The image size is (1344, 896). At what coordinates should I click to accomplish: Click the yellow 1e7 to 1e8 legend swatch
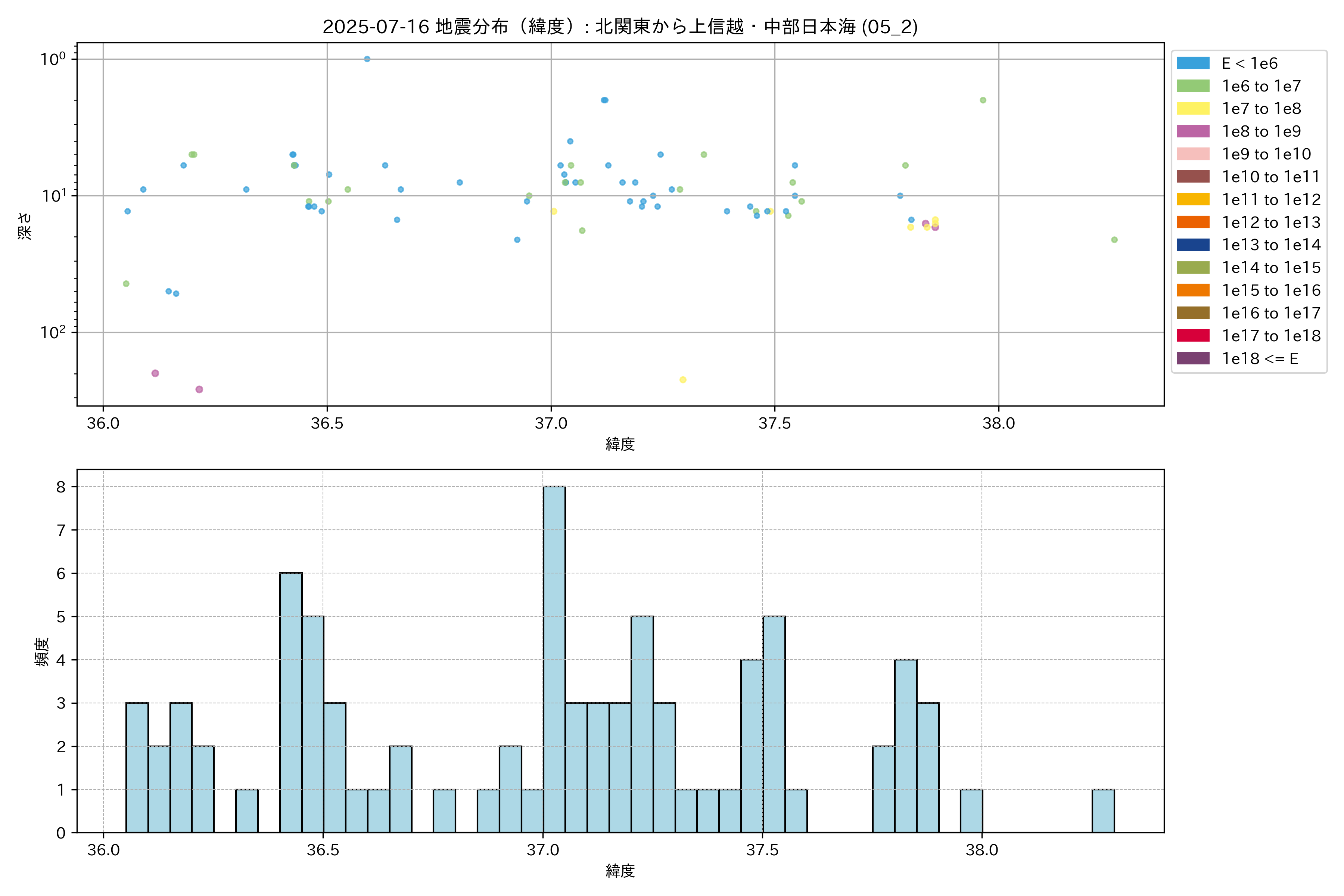[1192, 109]
